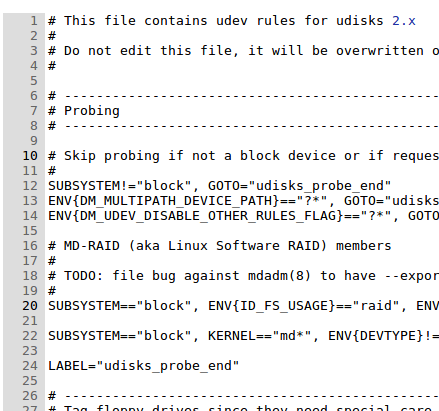
Task: Click line number 1 in the gutter
Action: coord(34,21)
